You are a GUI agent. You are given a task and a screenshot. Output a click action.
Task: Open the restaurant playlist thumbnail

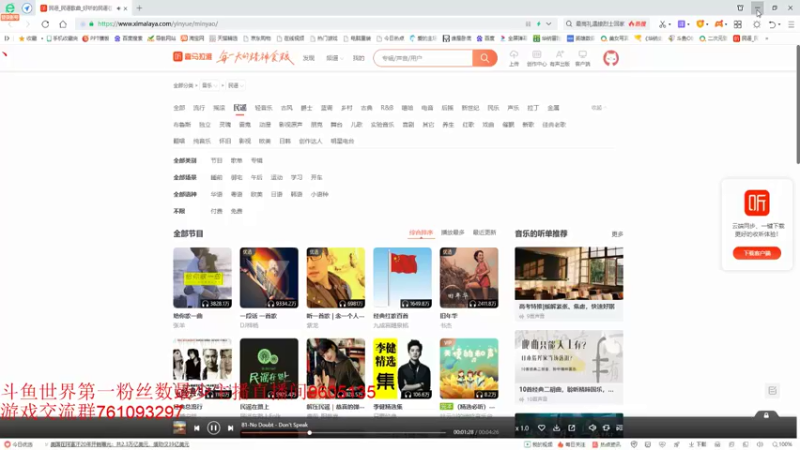coord(568,273)
